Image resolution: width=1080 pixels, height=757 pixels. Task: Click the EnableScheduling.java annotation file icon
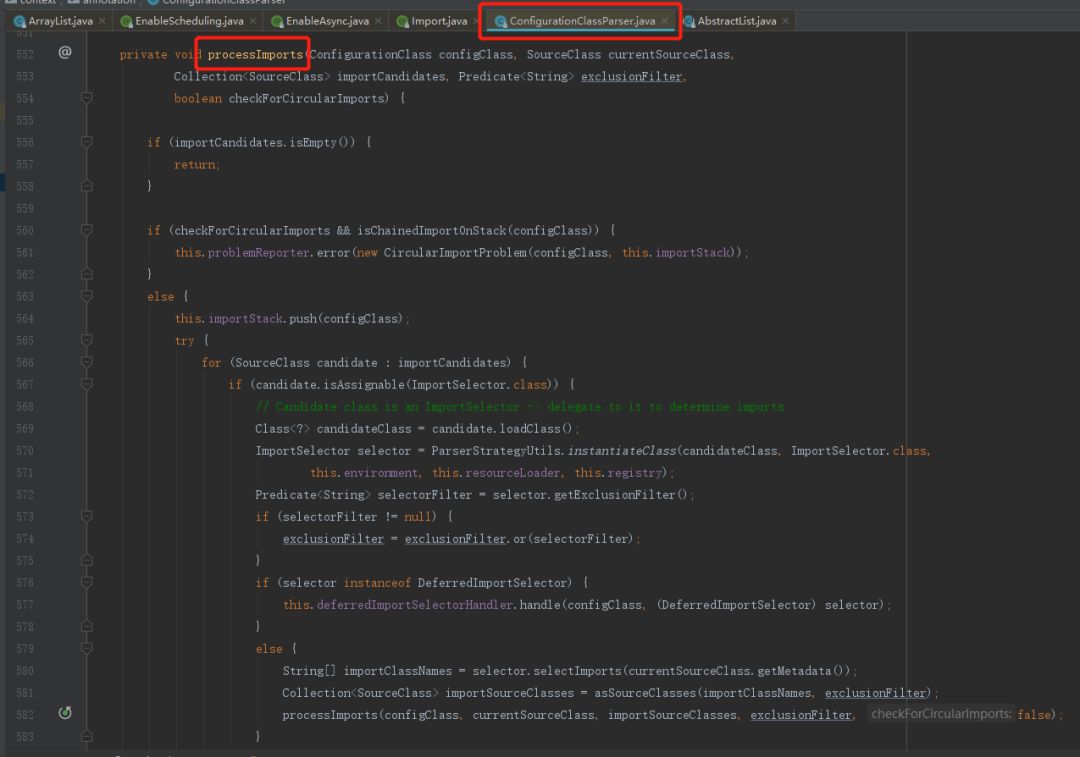[126, 21]
